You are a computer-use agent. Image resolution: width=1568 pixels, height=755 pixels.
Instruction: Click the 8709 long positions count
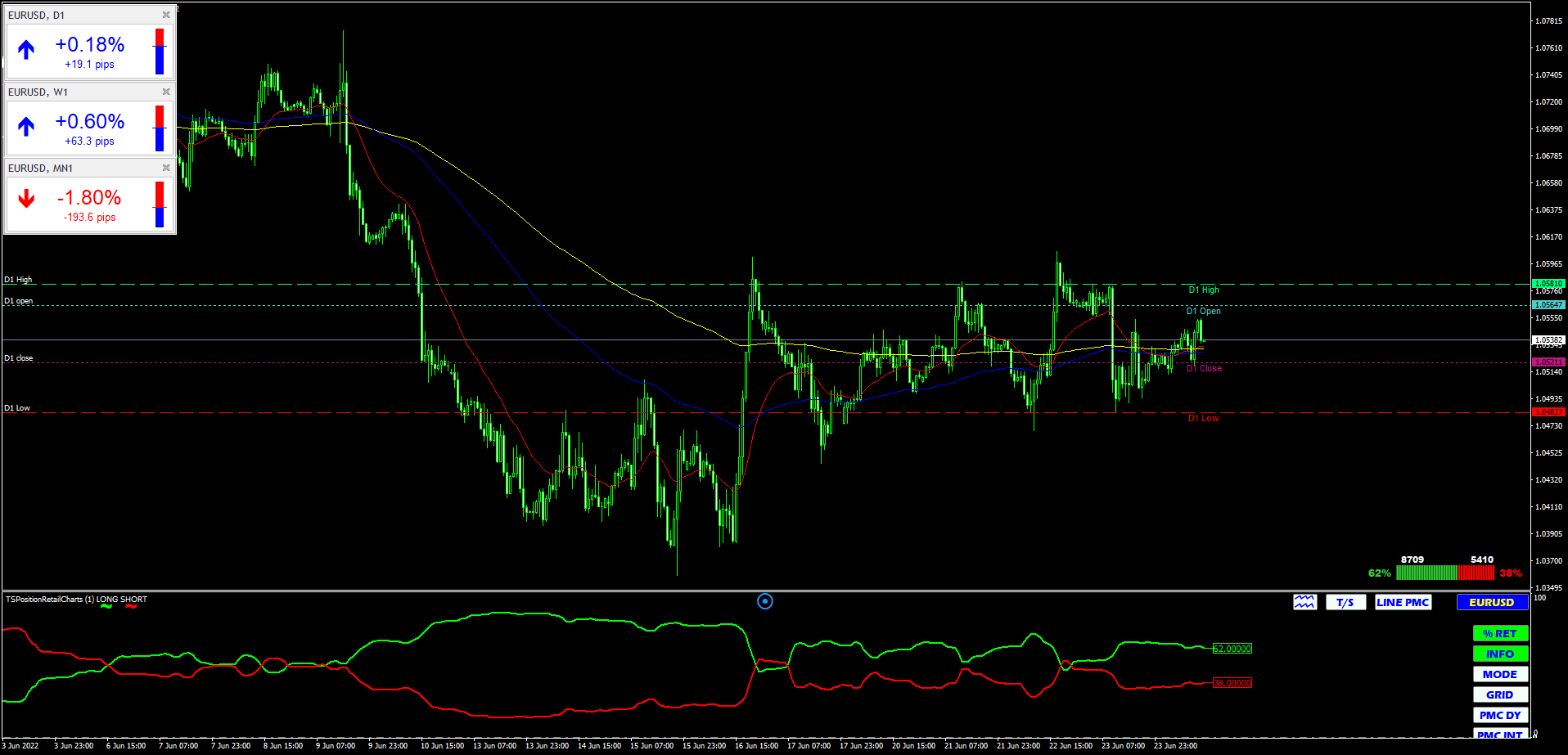(1412, 560)
